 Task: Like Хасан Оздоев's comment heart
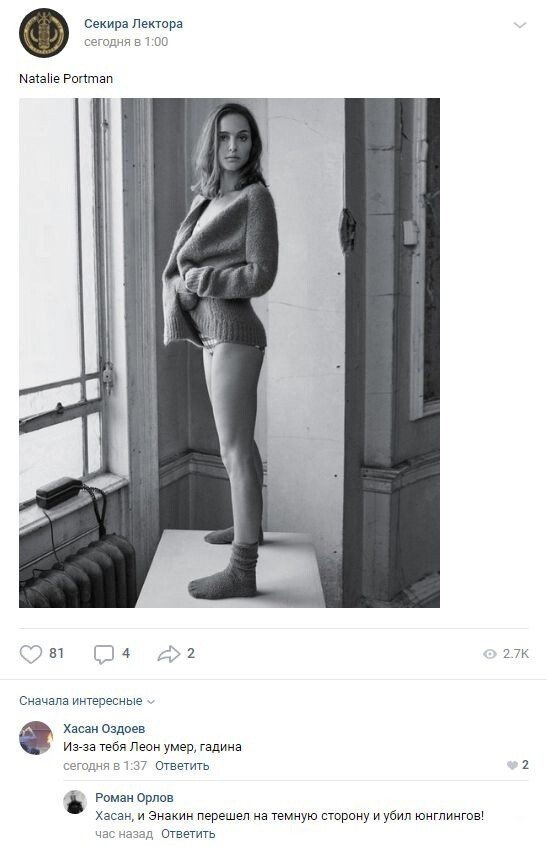point(512,765)
